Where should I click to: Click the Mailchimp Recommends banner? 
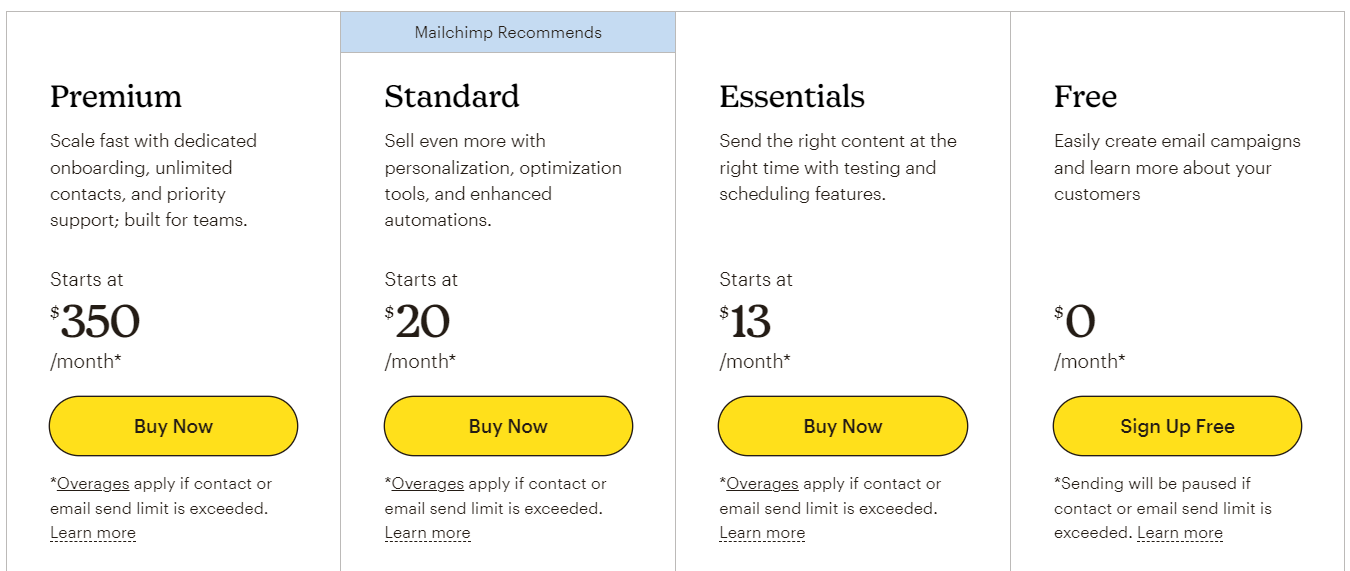508,33
